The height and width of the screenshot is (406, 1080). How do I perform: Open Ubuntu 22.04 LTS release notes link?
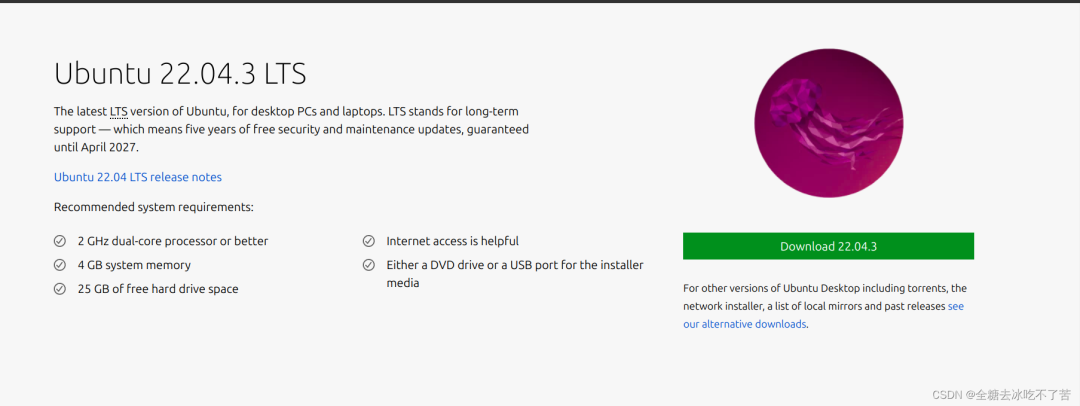pos(138,177)
